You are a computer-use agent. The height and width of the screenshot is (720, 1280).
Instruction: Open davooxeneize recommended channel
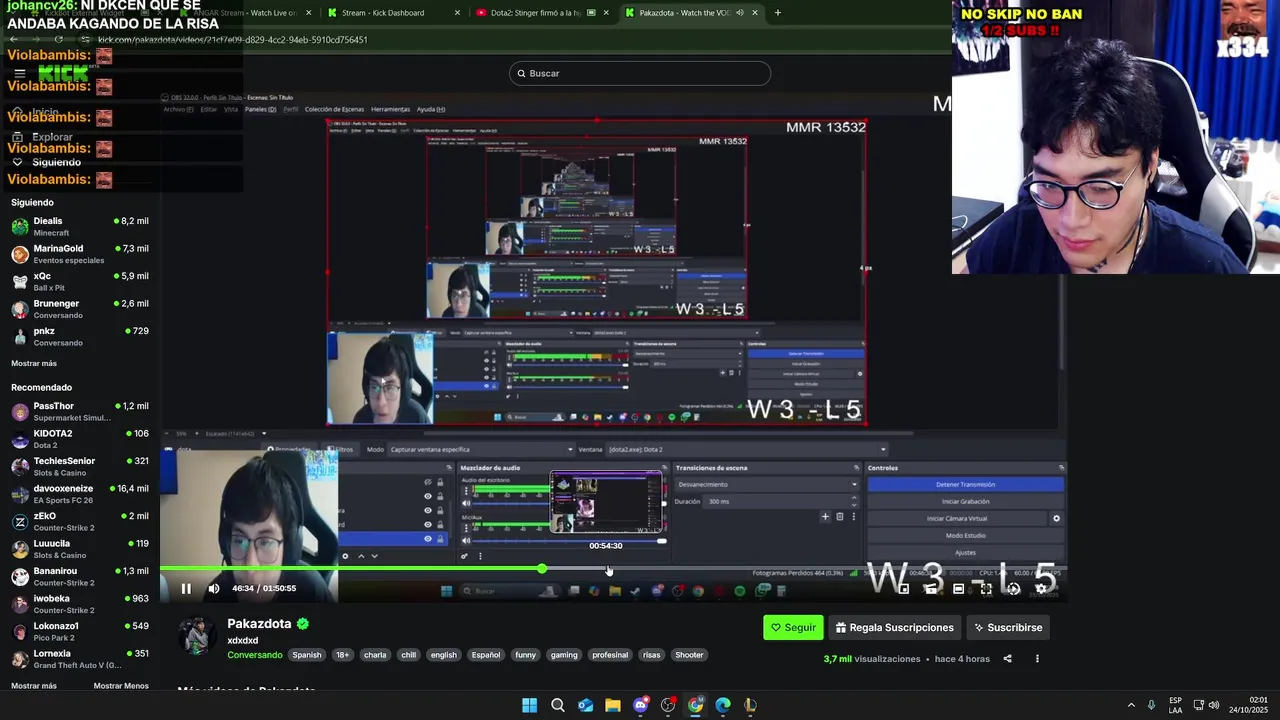click(80, 494)
